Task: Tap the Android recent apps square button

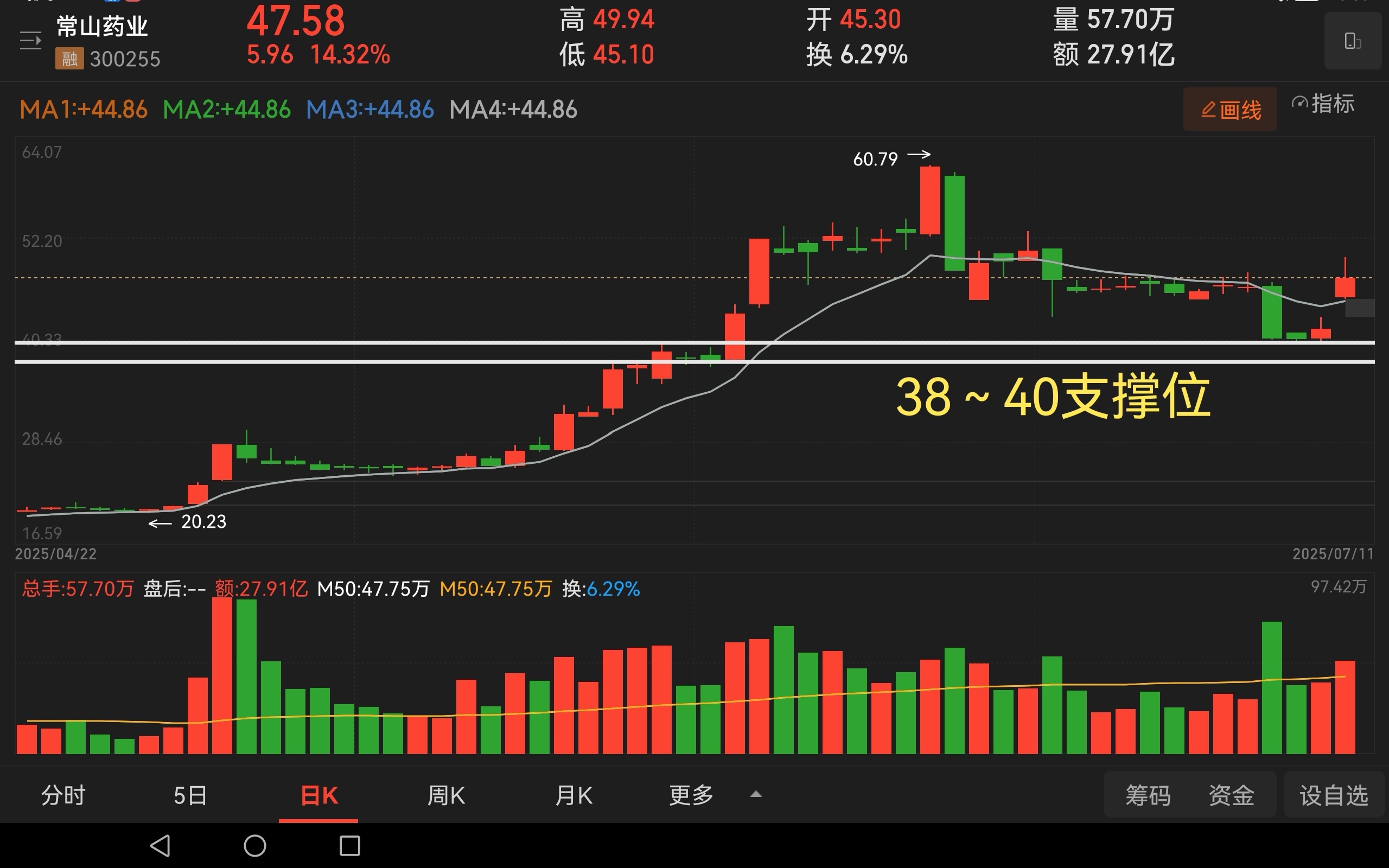Action: [349, 846]
